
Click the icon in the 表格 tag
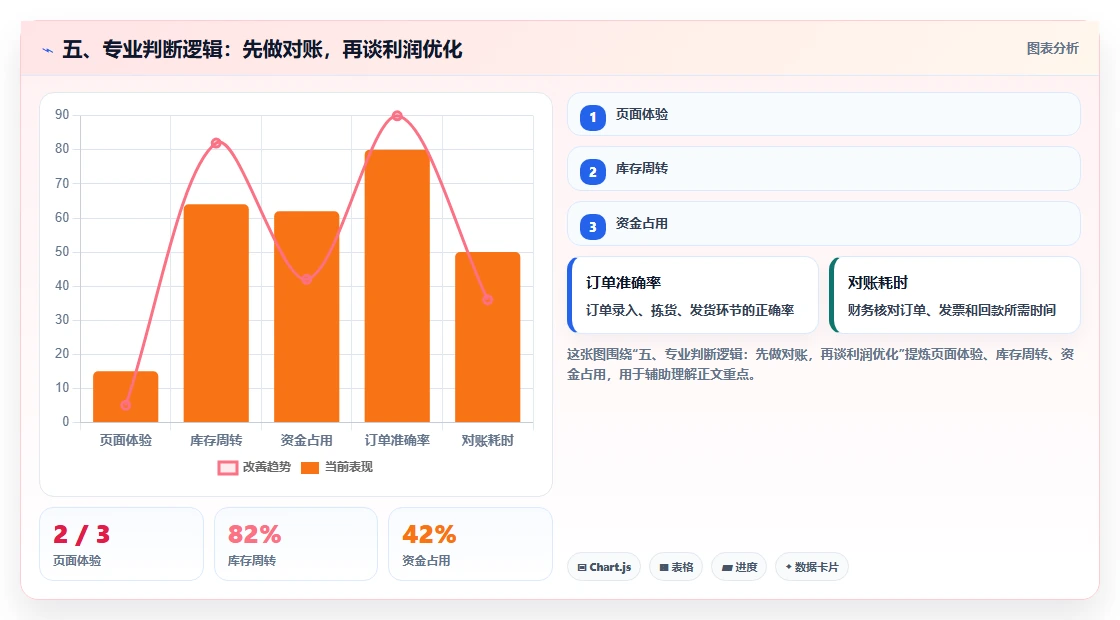coord(664,567)
